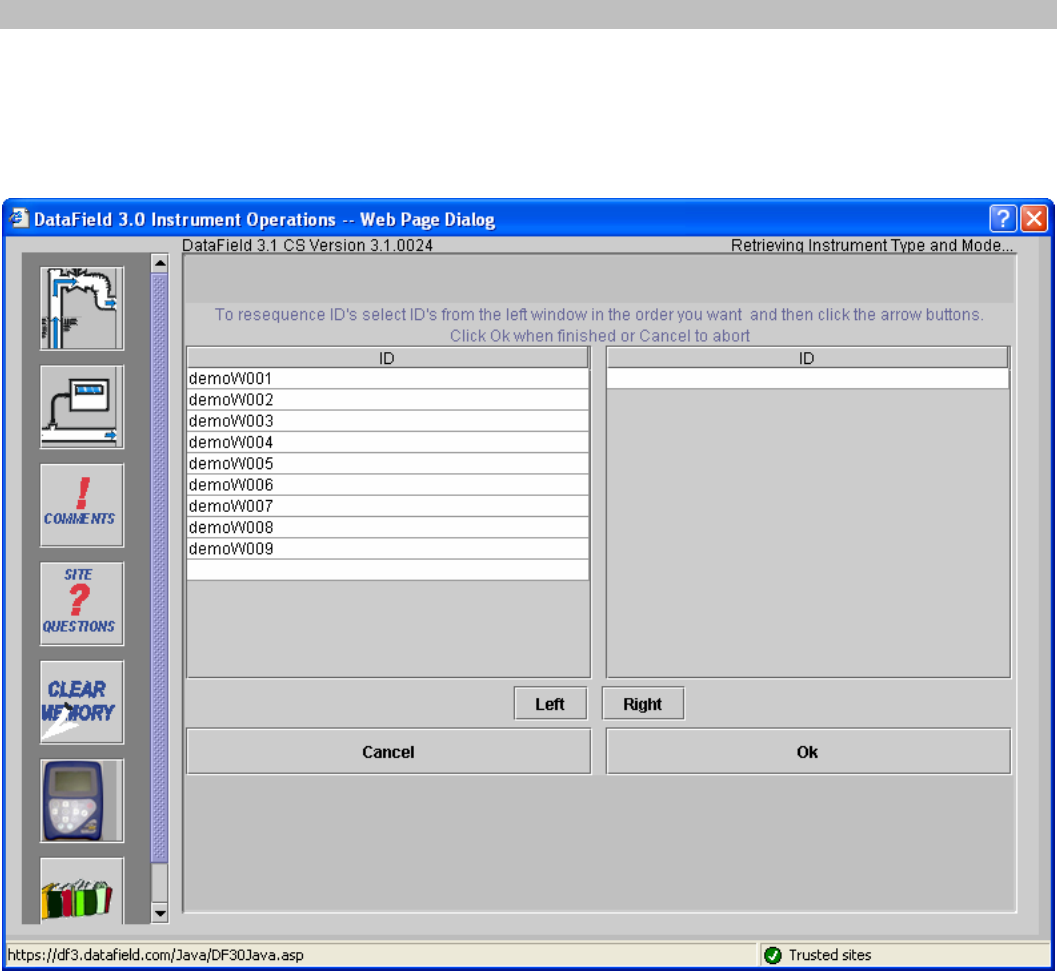Select ID demoW002 in left list
Viewport: 1057px width, 971px height.
(388, 400)
